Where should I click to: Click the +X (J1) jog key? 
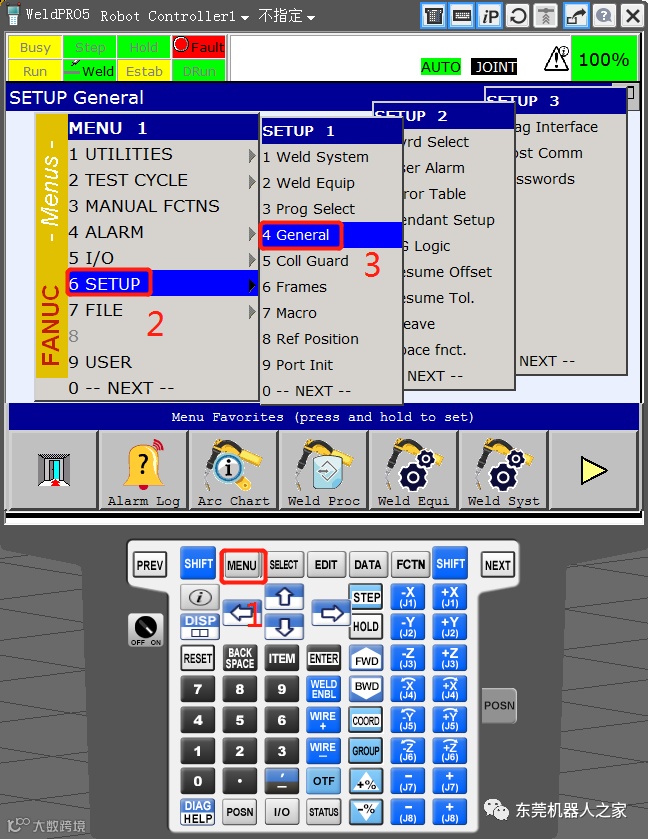click(x=449, y=597)
